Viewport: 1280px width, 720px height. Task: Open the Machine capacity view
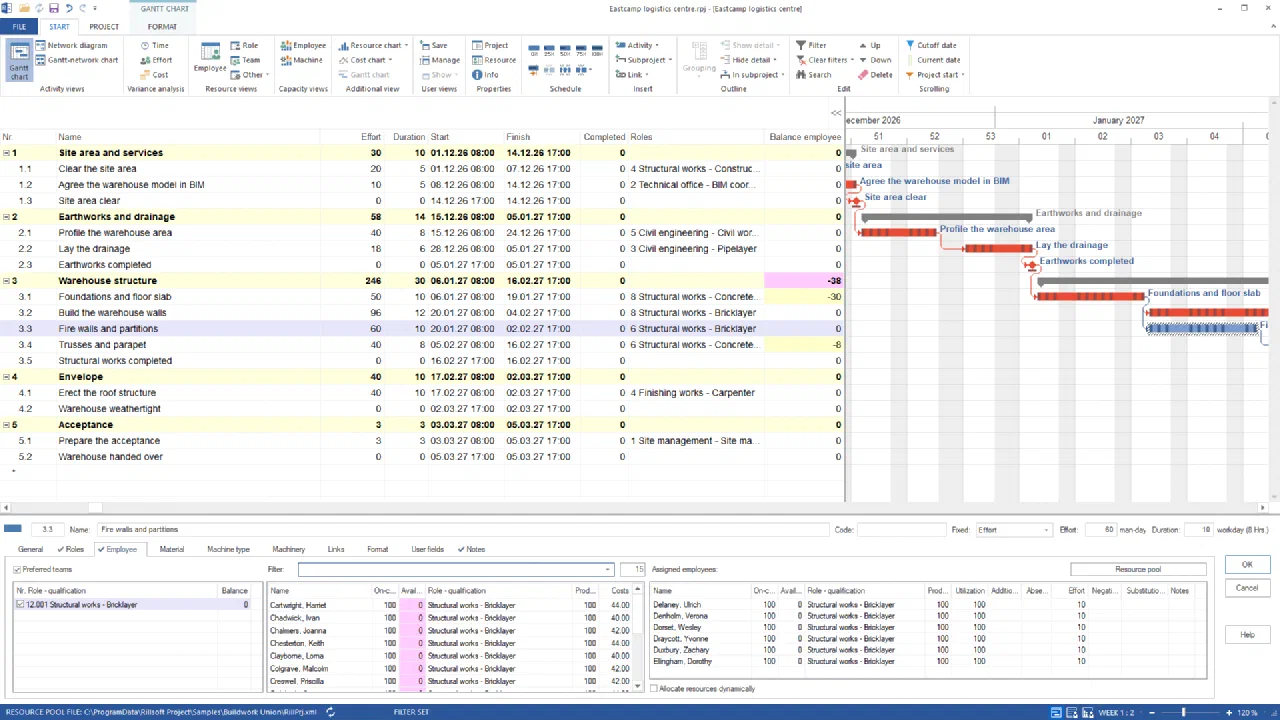[x=301, y=60]
